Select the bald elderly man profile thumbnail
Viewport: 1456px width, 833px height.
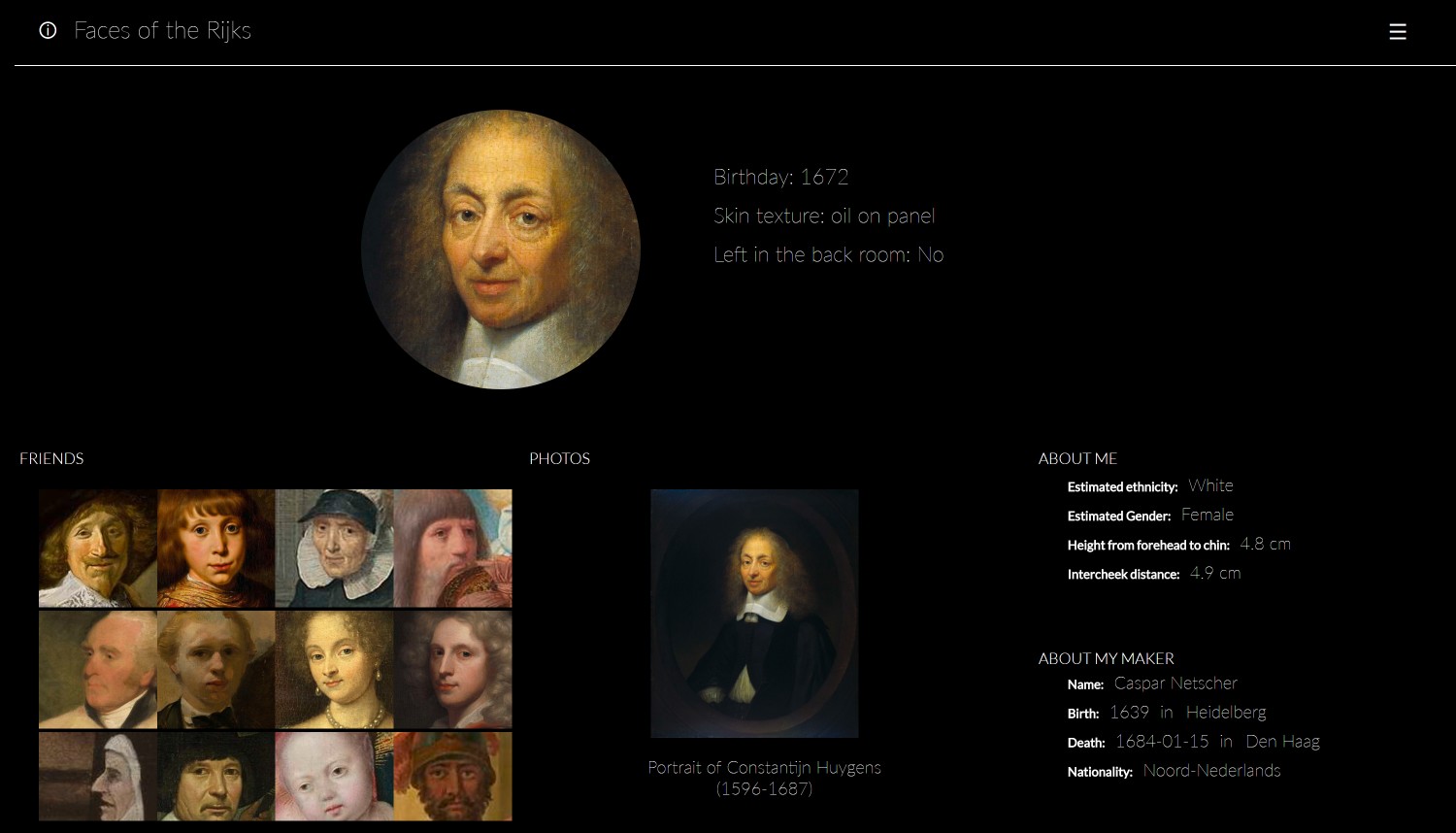(98, 670)
